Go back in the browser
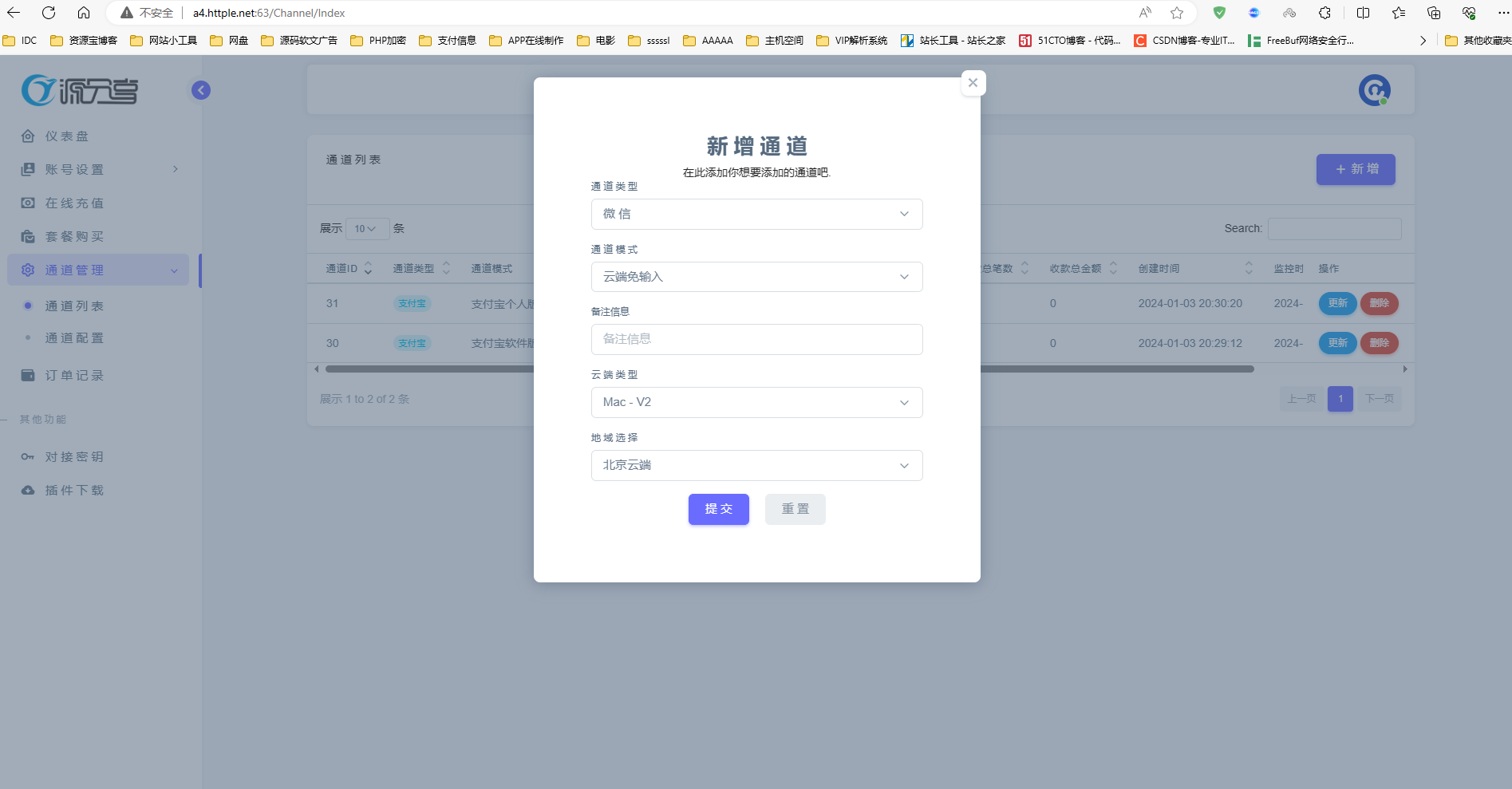1512x789 pixels. [x=14, y=13]
